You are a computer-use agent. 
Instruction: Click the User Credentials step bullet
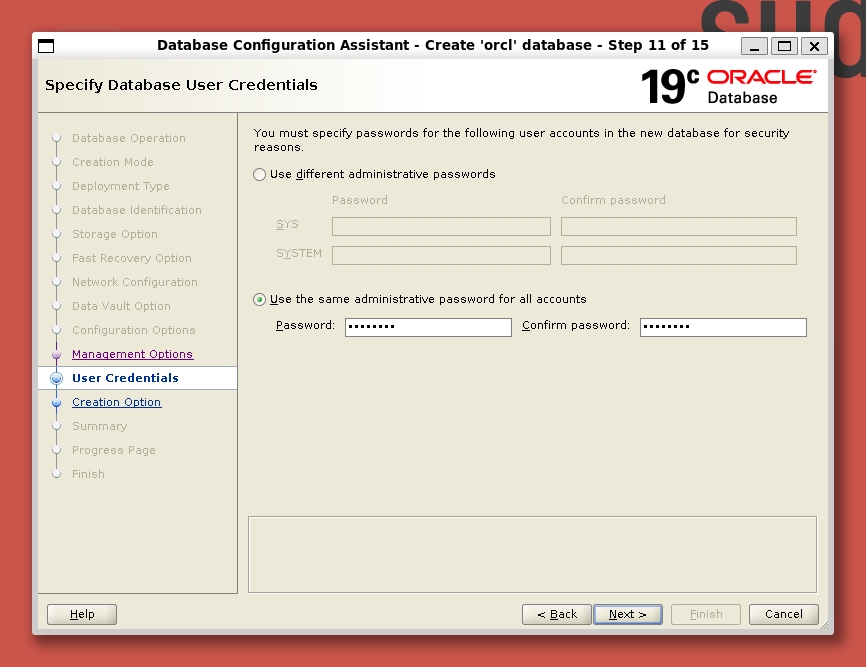pos(57,379)
